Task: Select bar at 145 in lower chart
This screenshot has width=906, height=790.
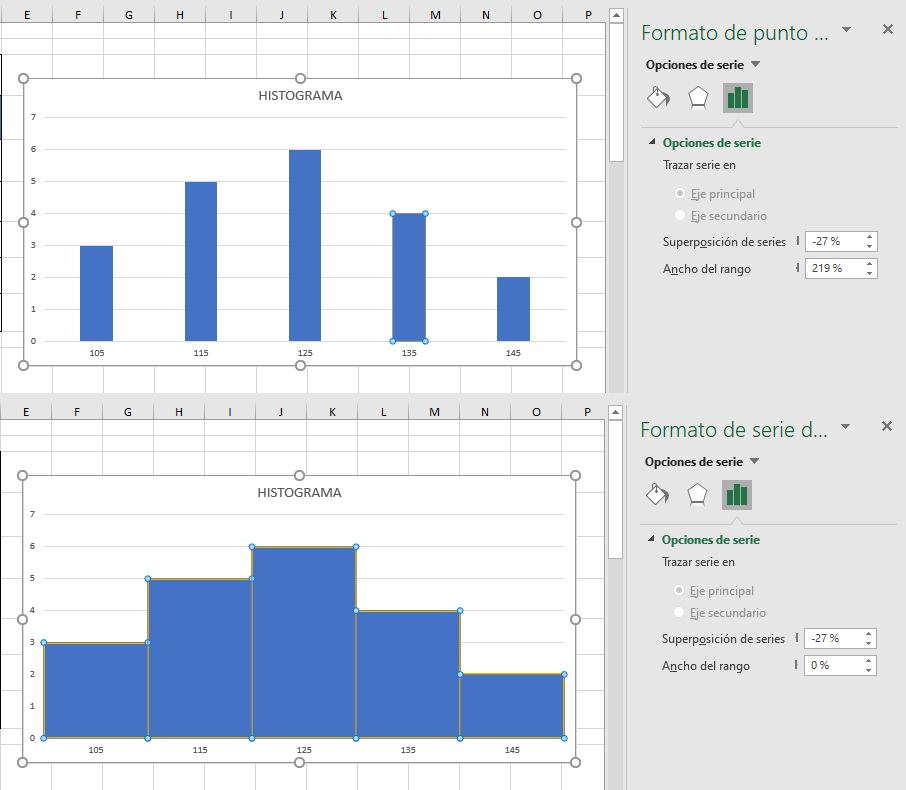Action: click(512, 706)
